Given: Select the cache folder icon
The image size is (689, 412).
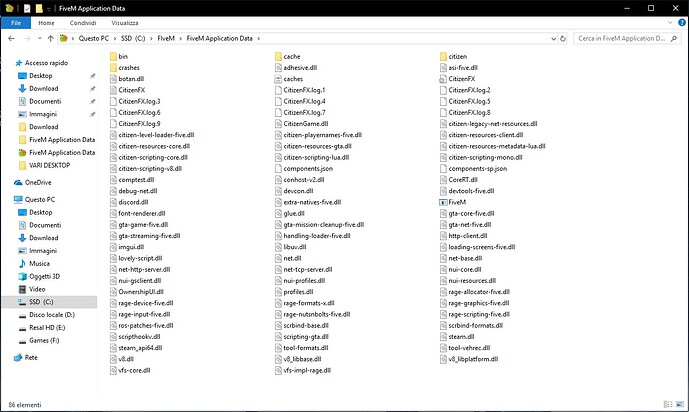Looking at the screenshot, I should [278, 56].
